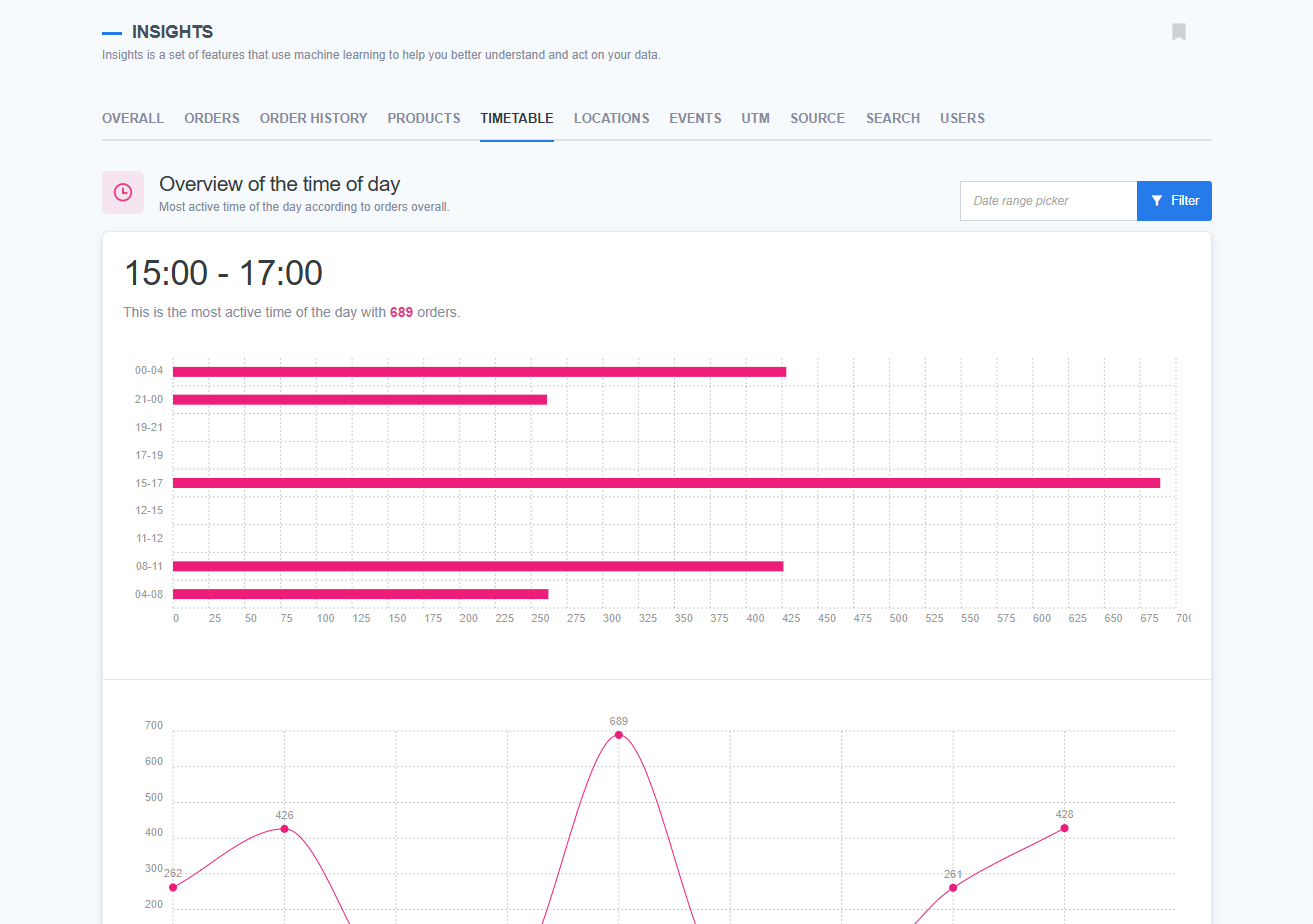Open the ORDER HISTORY tab
The width and height of the screenshot is (1313, 924).
click(x=314, y=118)
